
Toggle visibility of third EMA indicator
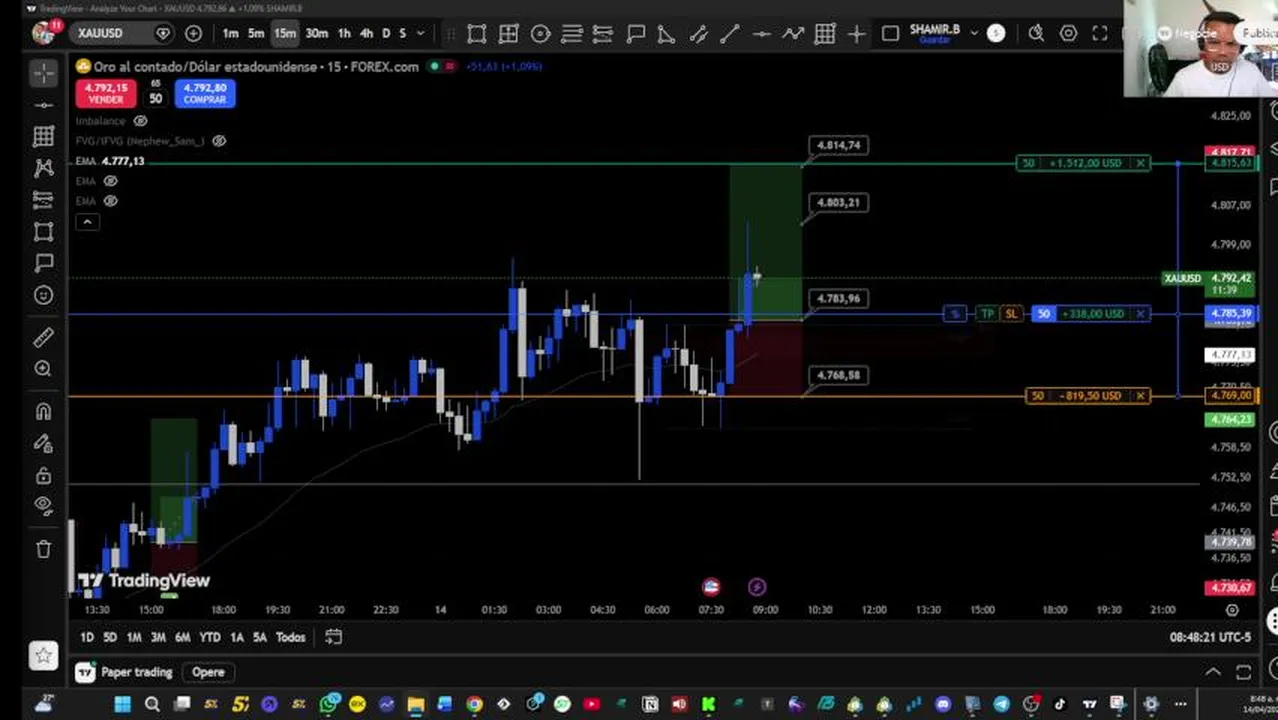[111, 201]
